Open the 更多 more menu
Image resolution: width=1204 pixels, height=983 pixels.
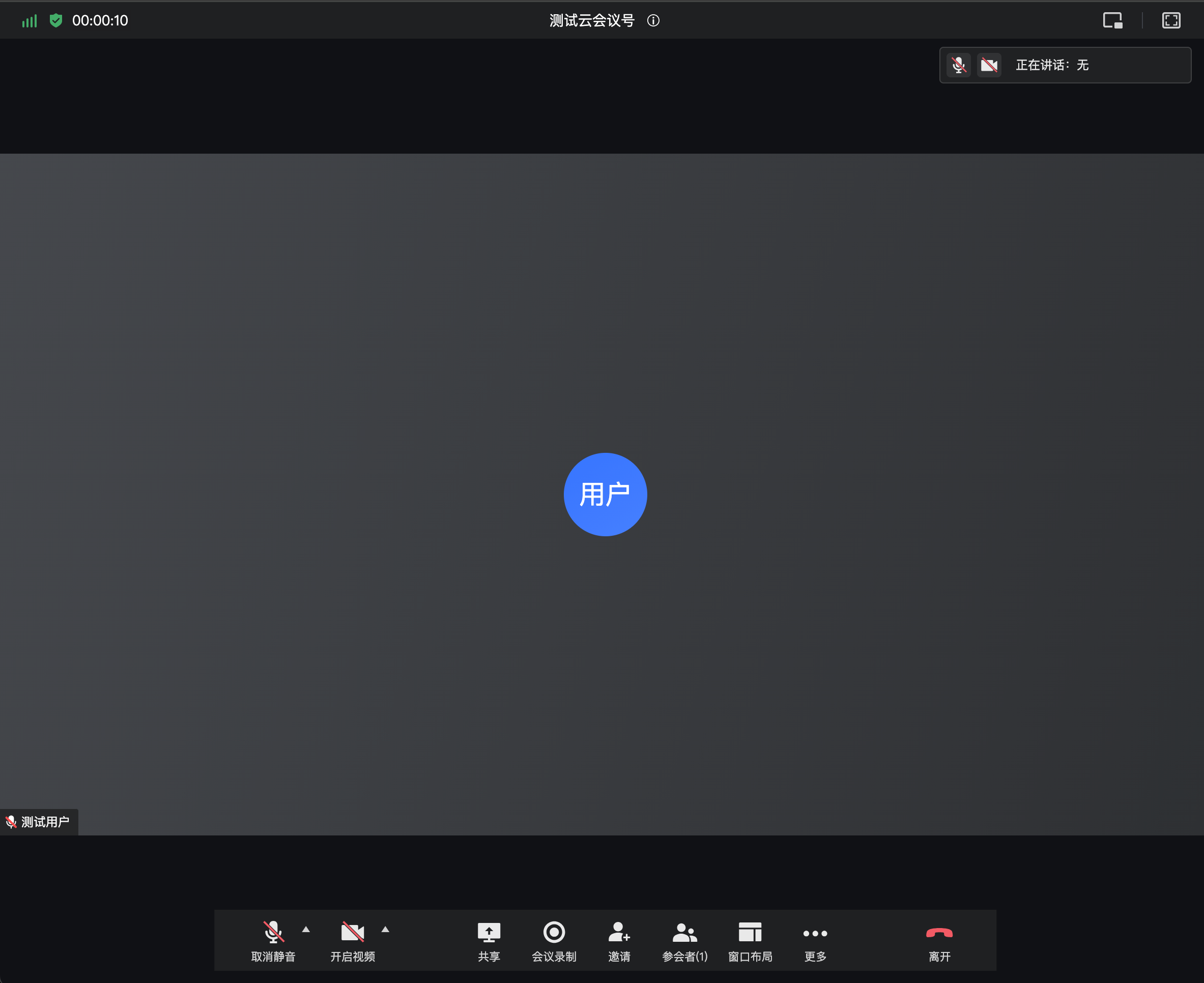(x=814, y=941)
